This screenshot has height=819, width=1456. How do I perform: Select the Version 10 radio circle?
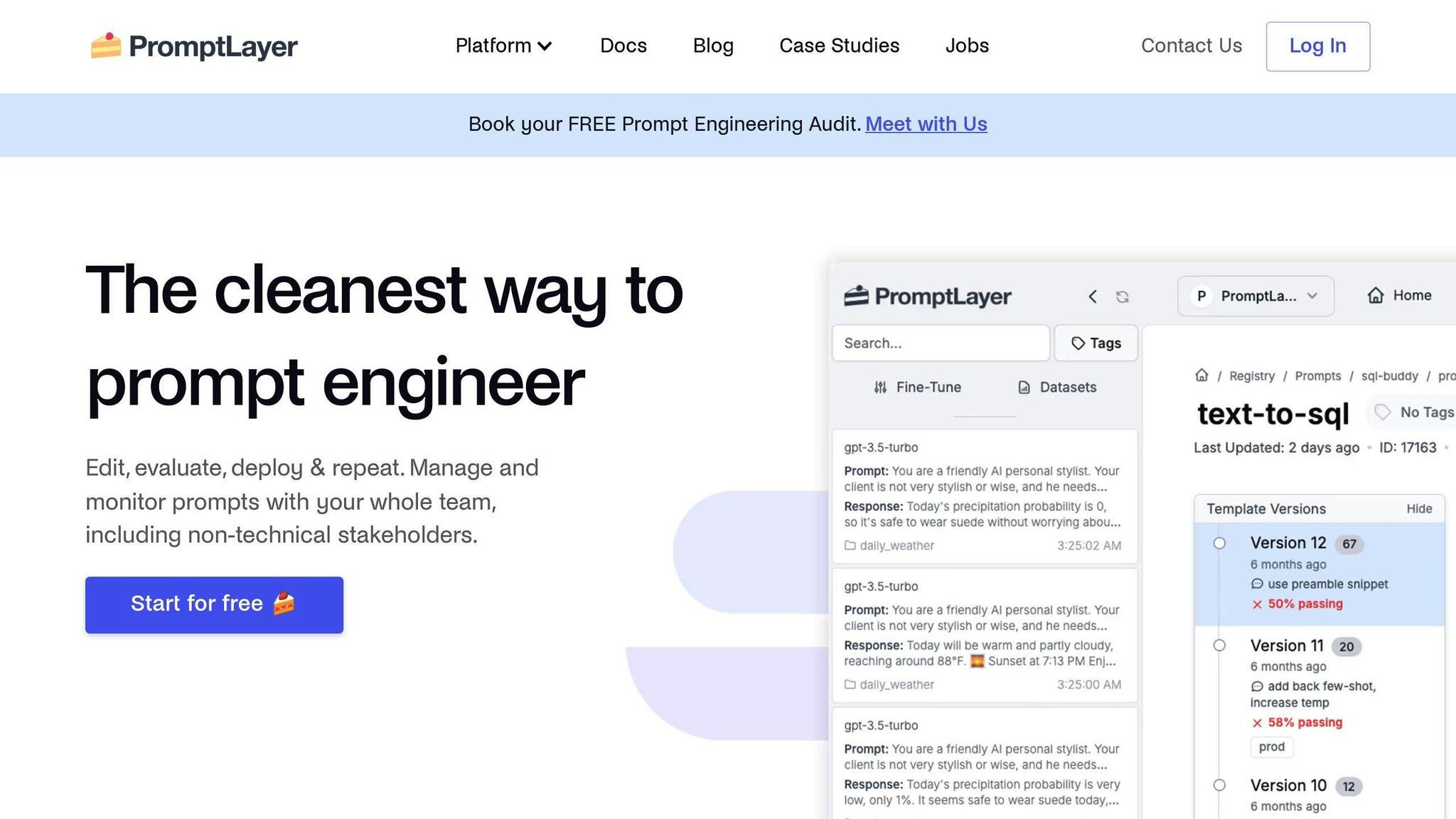click(x=1219, y=786)
